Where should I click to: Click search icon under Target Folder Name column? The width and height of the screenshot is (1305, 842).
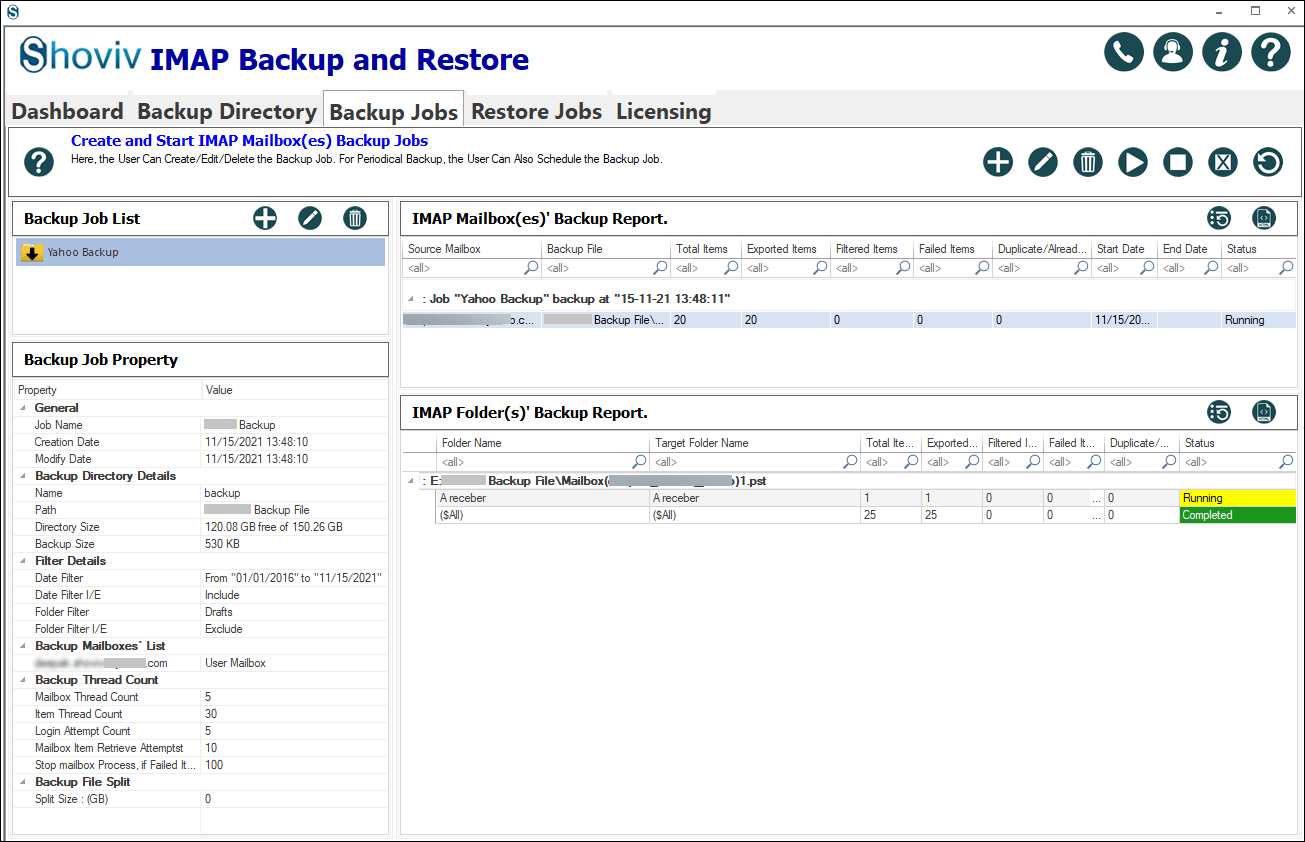click(850, 462)
